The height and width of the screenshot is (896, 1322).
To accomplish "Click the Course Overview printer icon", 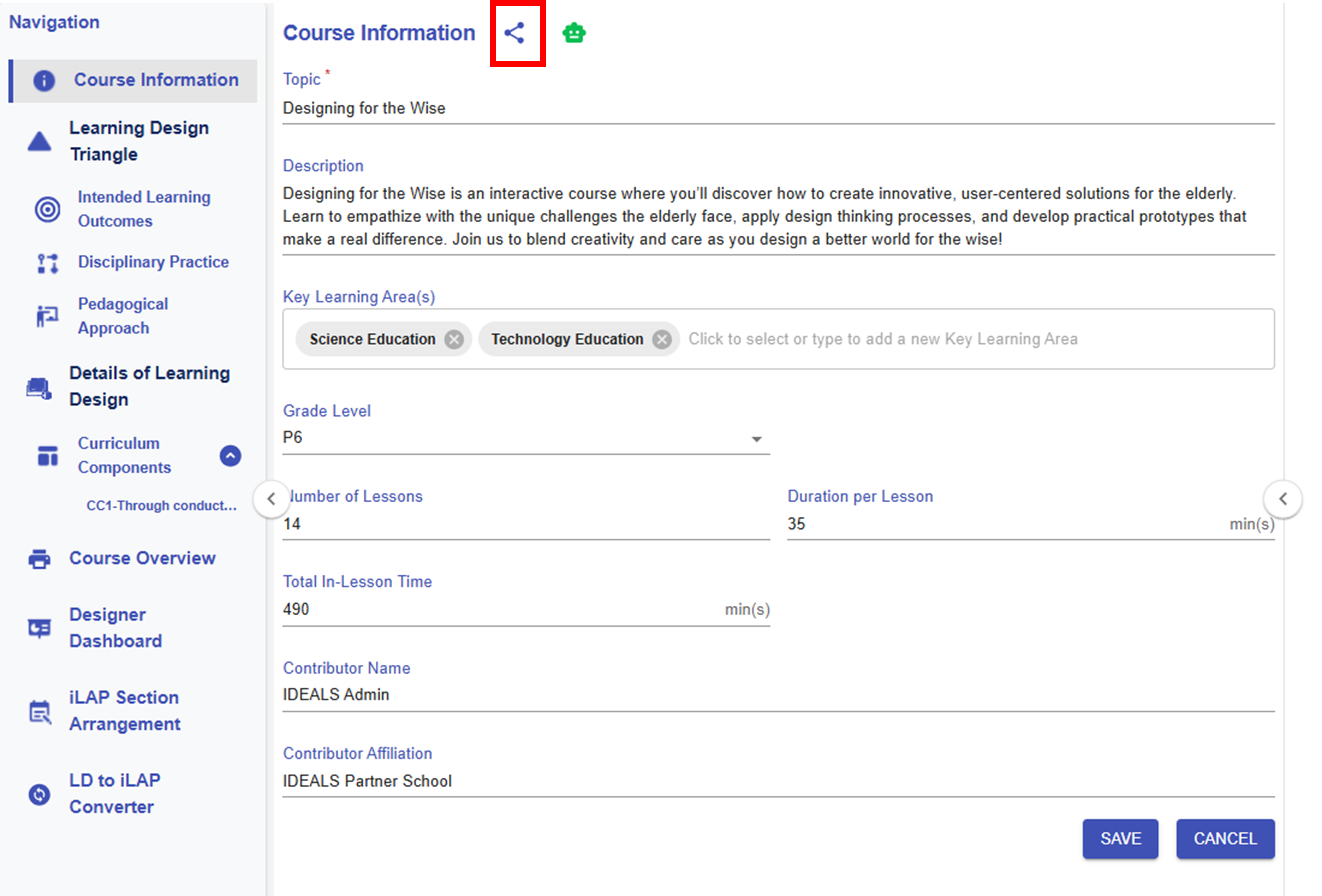I will click(x=39, y=559).
